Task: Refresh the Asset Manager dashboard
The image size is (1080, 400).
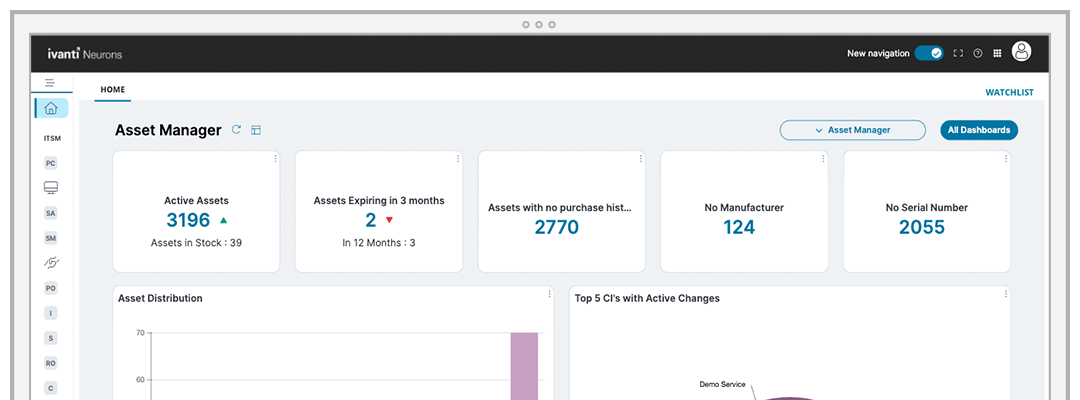Action: tap(236, 129)
